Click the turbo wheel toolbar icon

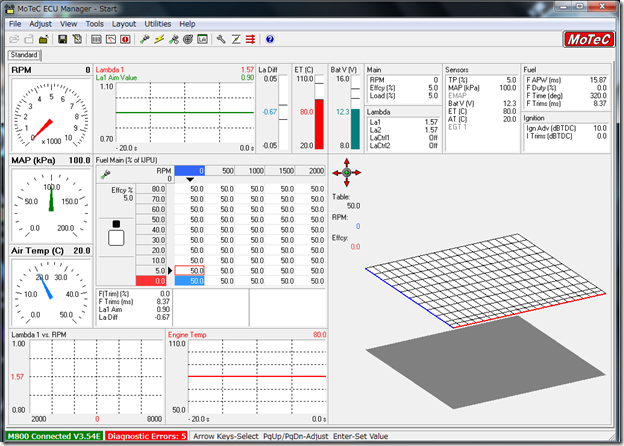click(188, 39)
